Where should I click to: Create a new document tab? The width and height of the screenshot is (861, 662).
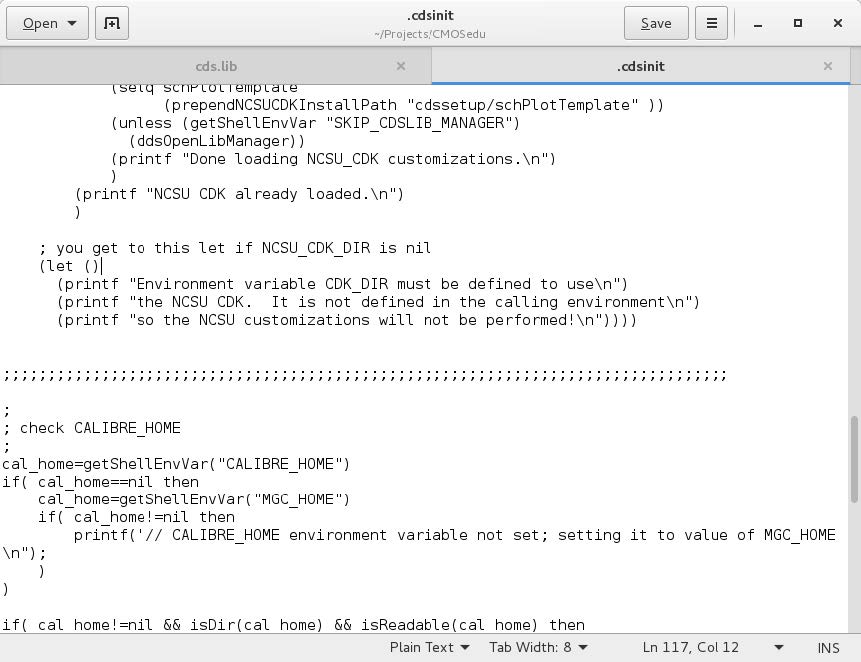coord(112,24)
